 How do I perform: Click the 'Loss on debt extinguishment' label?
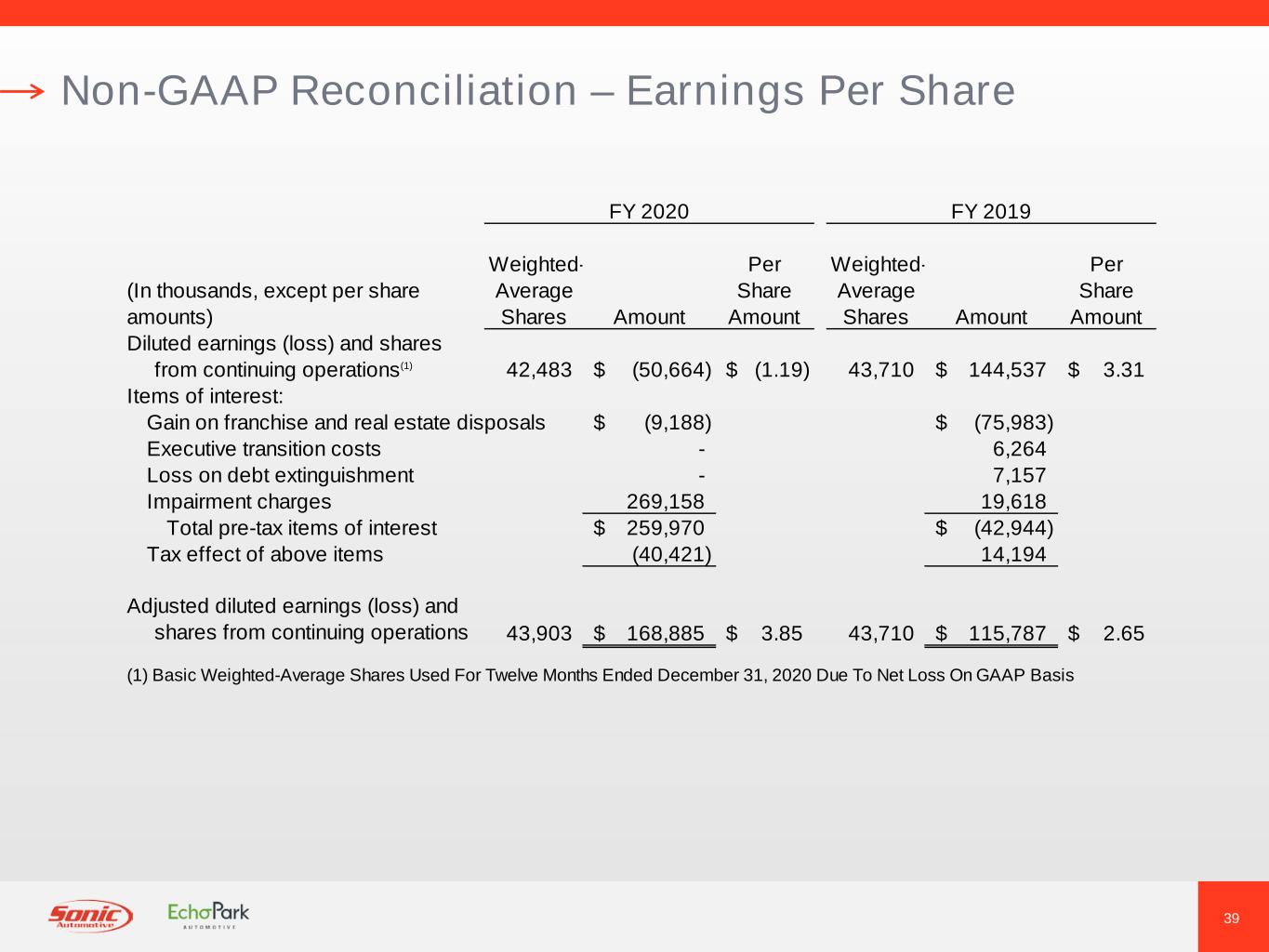pos(280,476)
